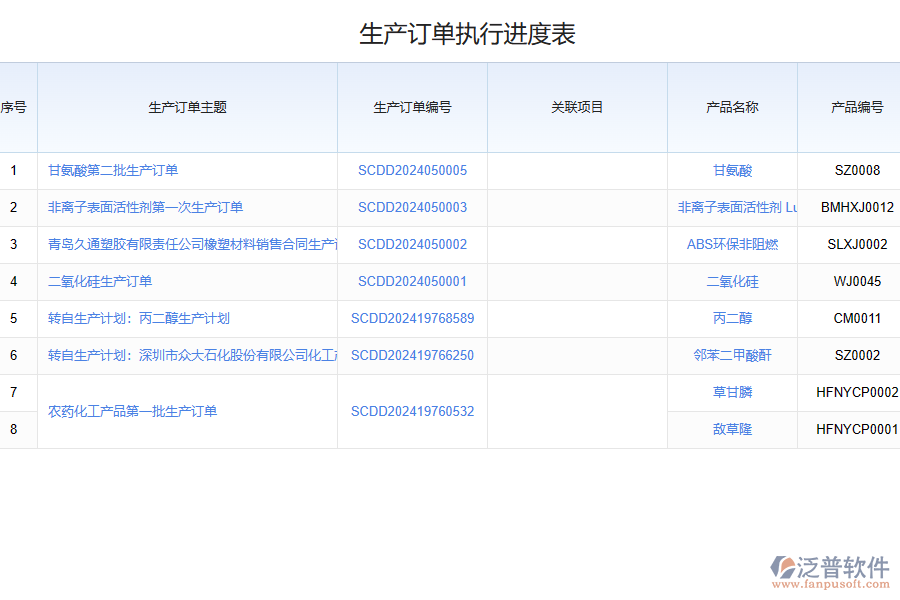Open the 甘氨酸 product link

(732, 171)
